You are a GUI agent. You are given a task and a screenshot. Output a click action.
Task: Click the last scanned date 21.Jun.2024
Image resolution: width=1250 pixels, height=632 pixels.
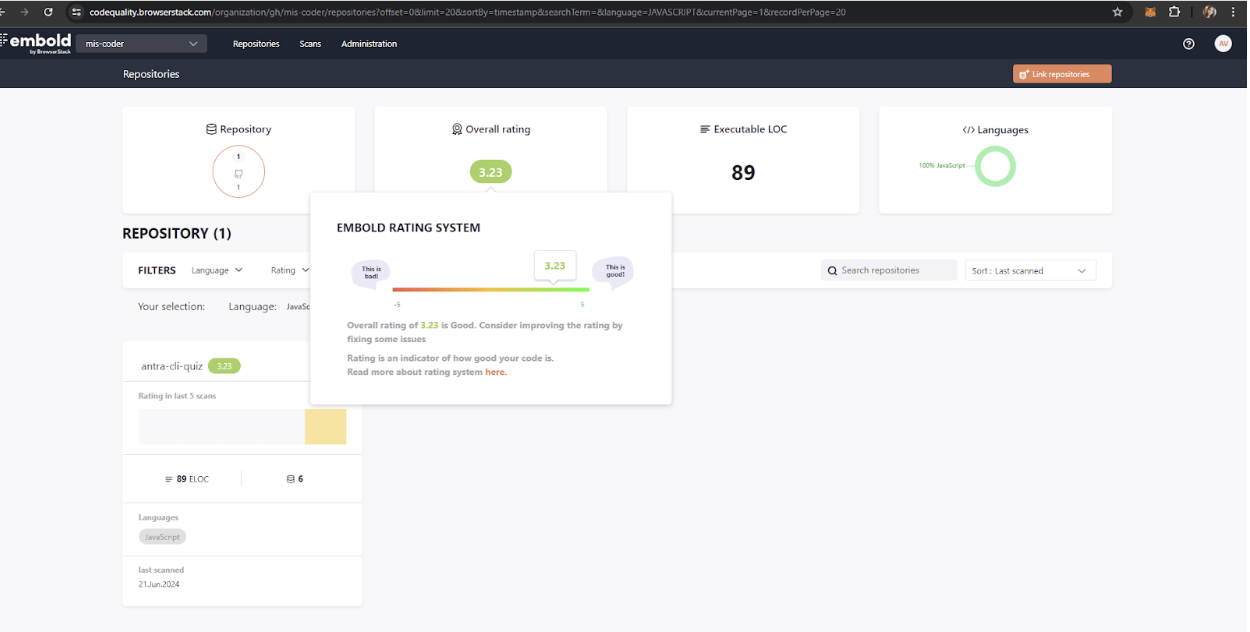click(x=159, y=584)
